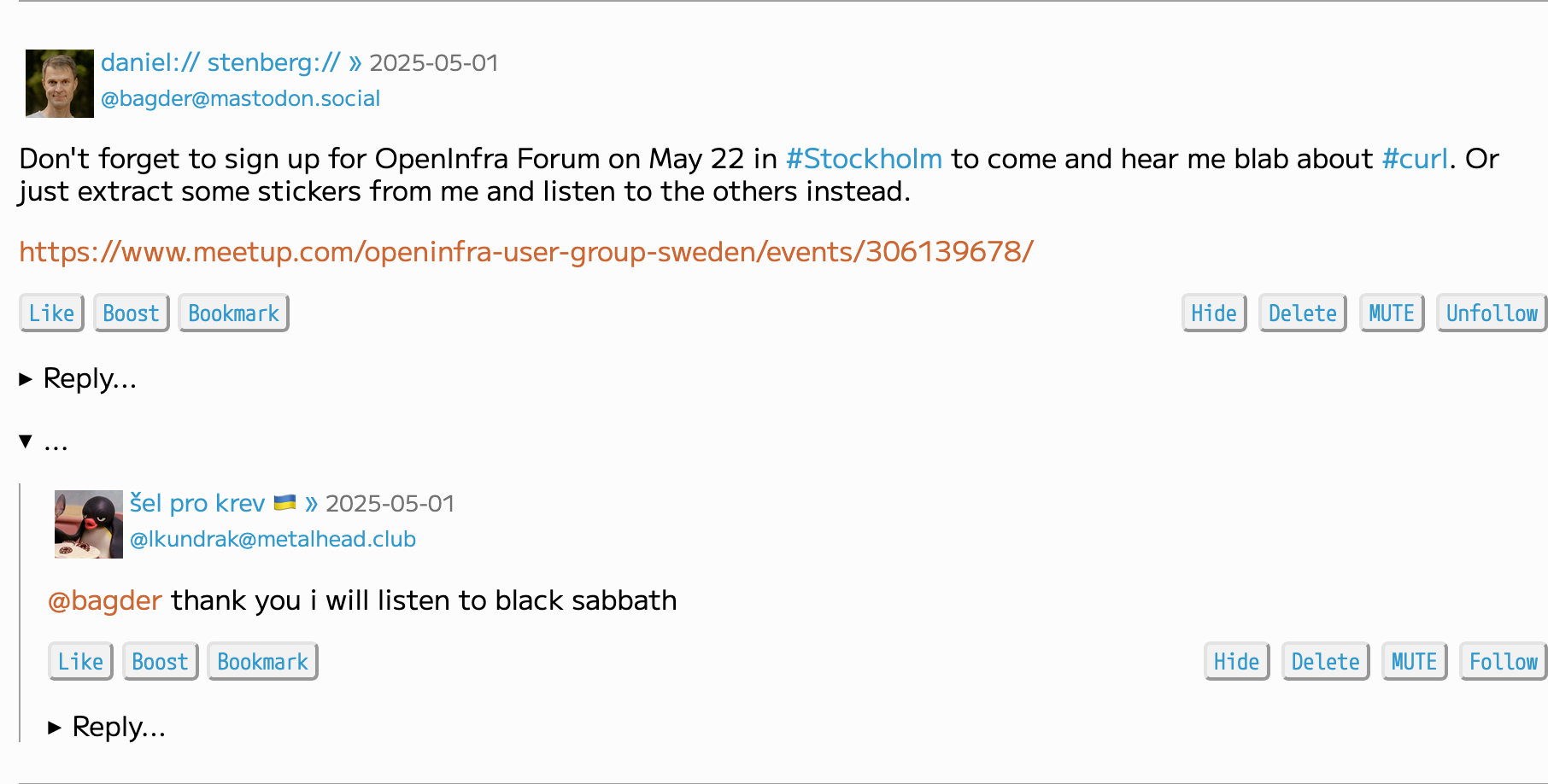Like daniel stenberg's OpenInfra post

[x=51, y=313]
